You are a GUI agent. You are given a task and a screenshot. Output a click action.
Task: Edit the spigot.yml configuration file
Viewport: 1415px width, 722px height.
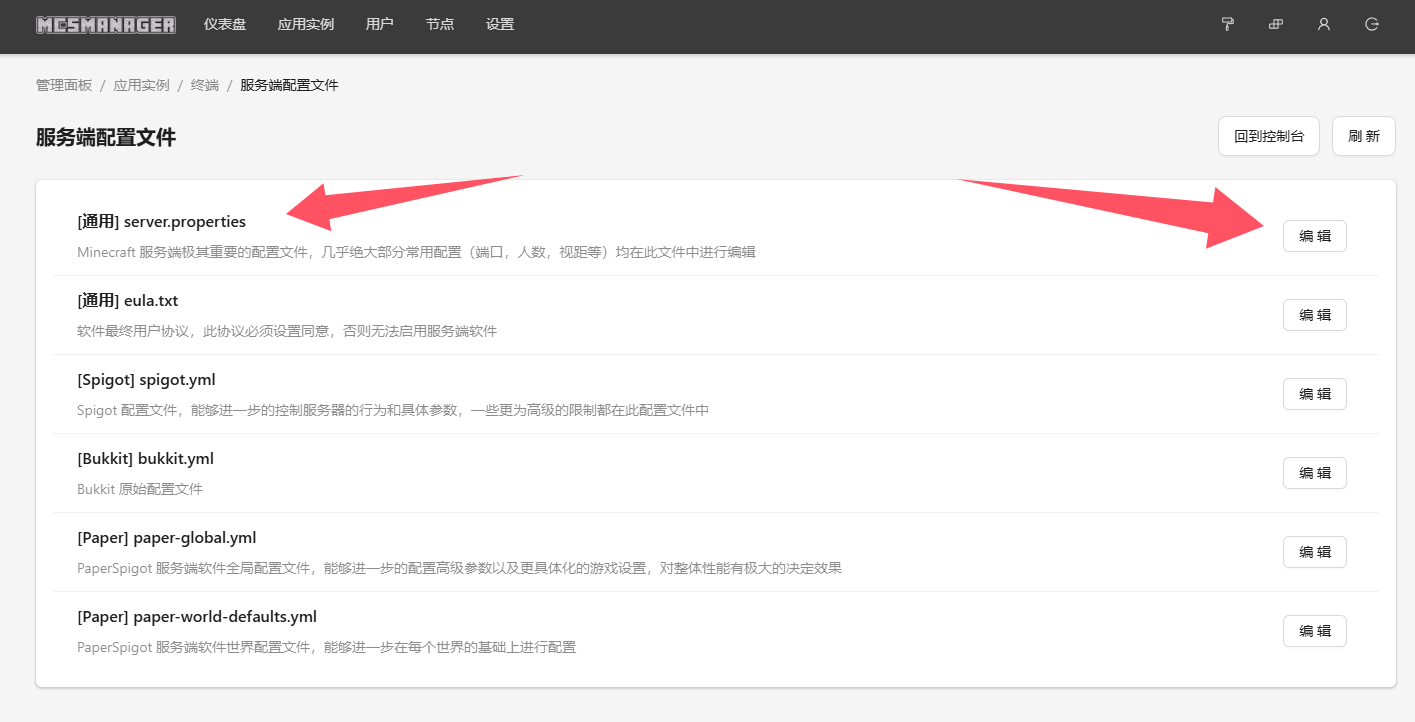(1314, 393)
